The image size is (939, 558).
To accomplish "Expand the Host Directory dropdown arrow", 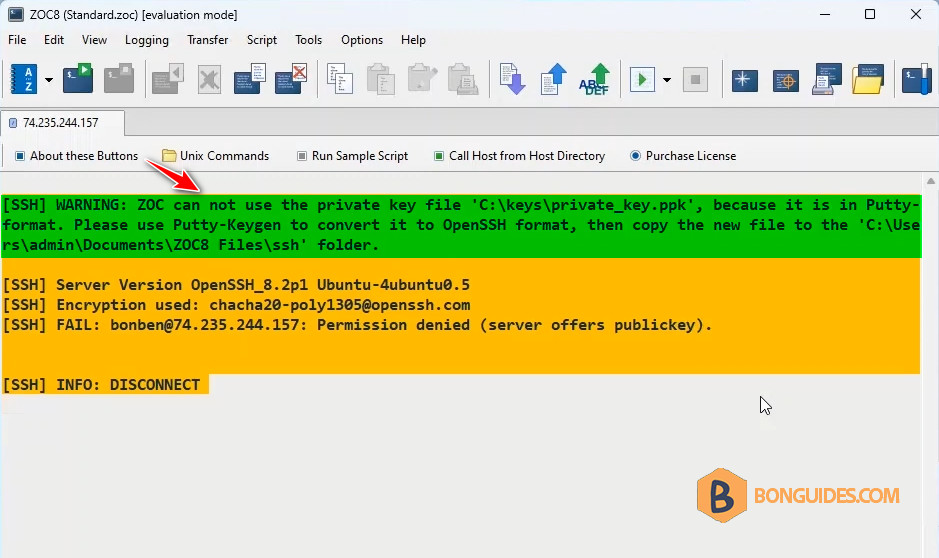I will [x=49, y=80].
